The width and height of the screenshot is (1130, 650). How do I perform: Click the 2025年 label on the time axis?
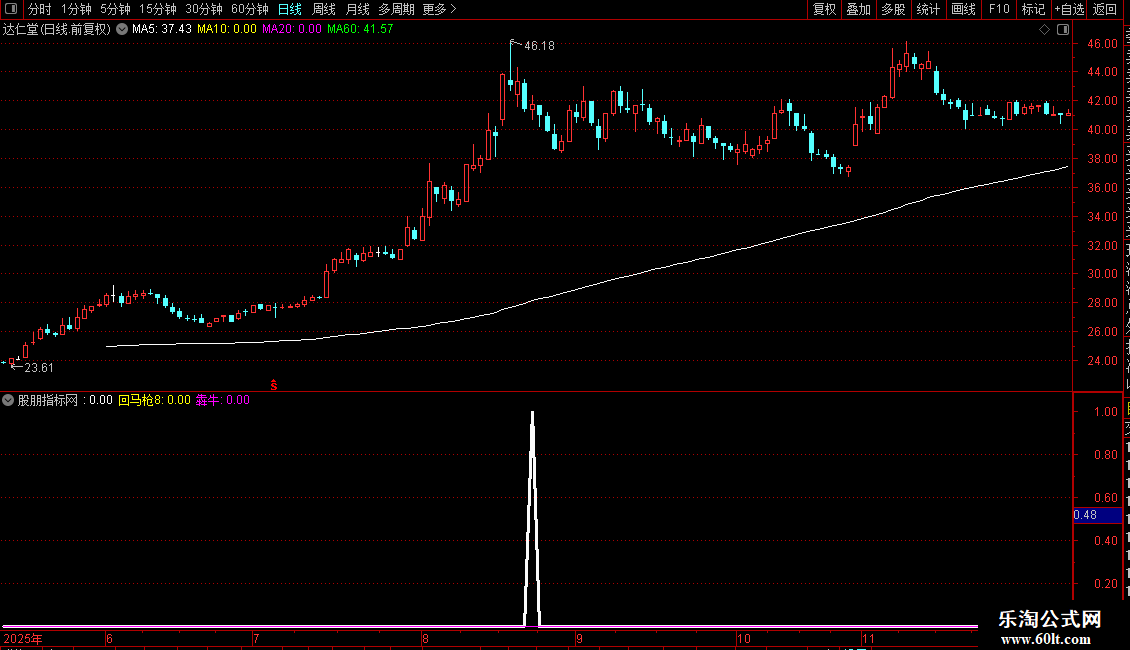pyautogui.click(x=23, y=638)
